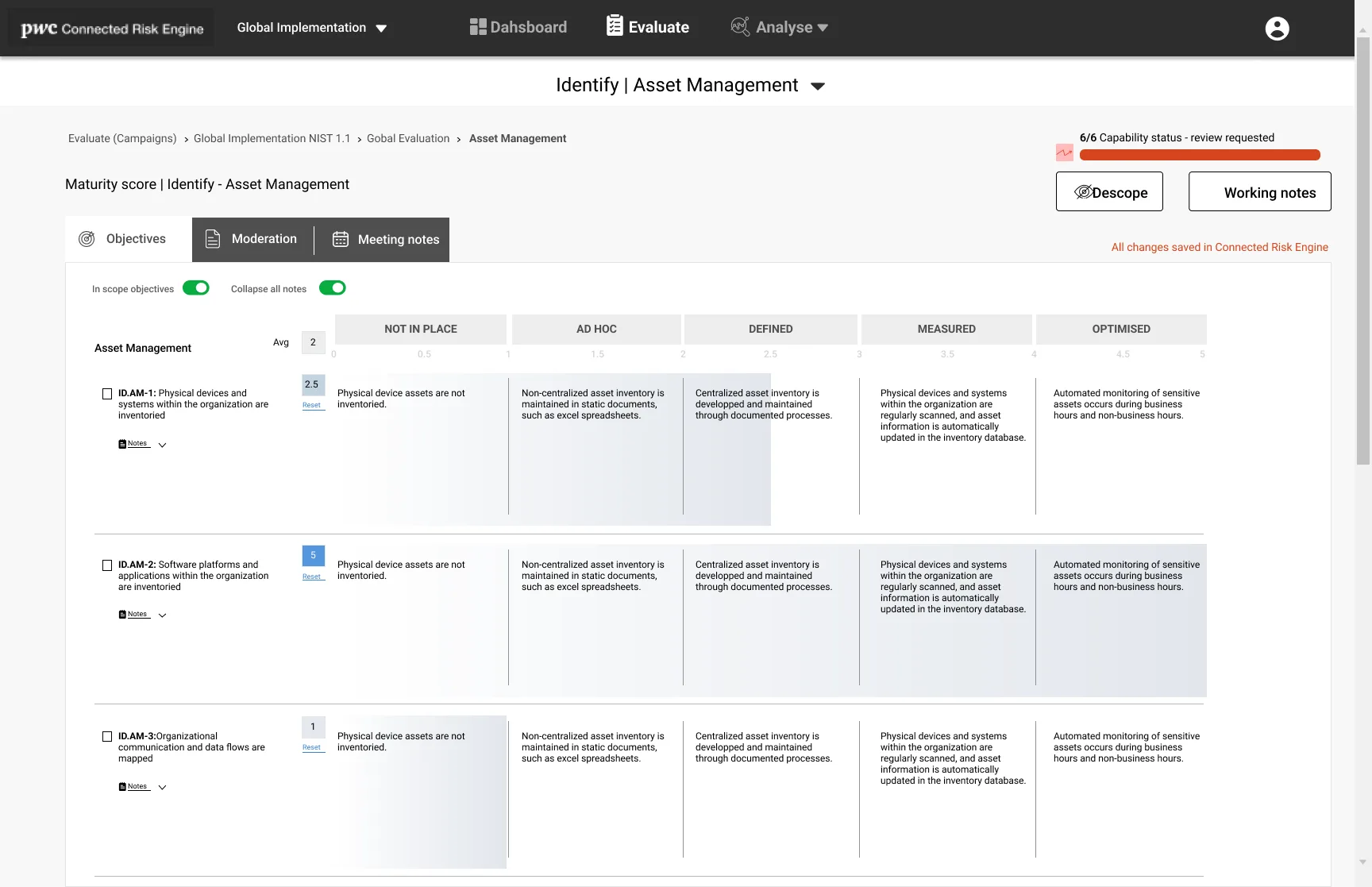Switch to the Meeting notes tab
The width and height of the screenshot is (1372, 887).
coord(383,239)
